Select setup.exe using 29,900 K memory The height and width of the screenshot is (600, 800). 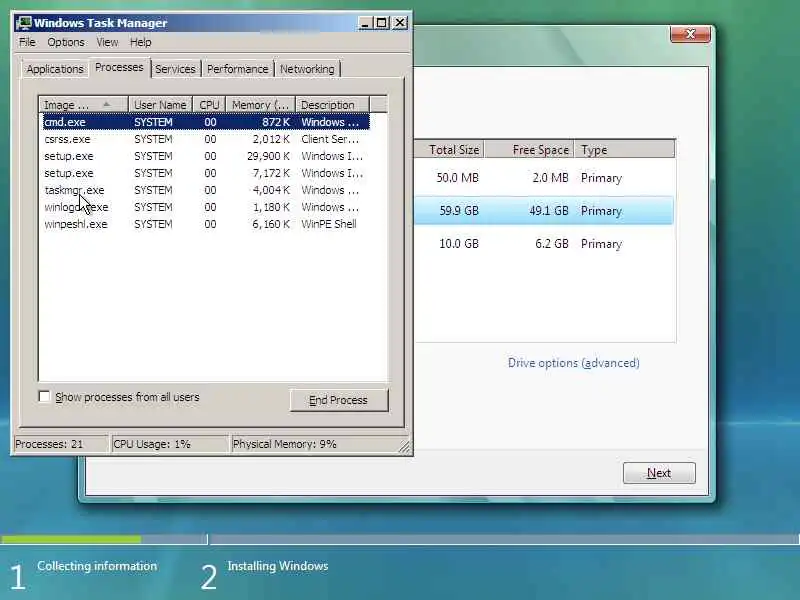click(206, 156)
